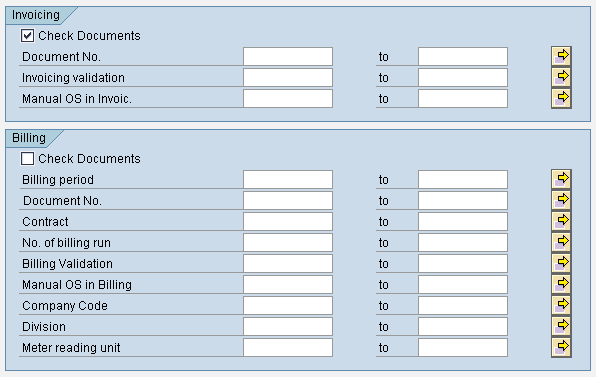Viewport: 596px width, 377px height.
Task: Focus the Contract upper limit field
Action: point(463,222)
